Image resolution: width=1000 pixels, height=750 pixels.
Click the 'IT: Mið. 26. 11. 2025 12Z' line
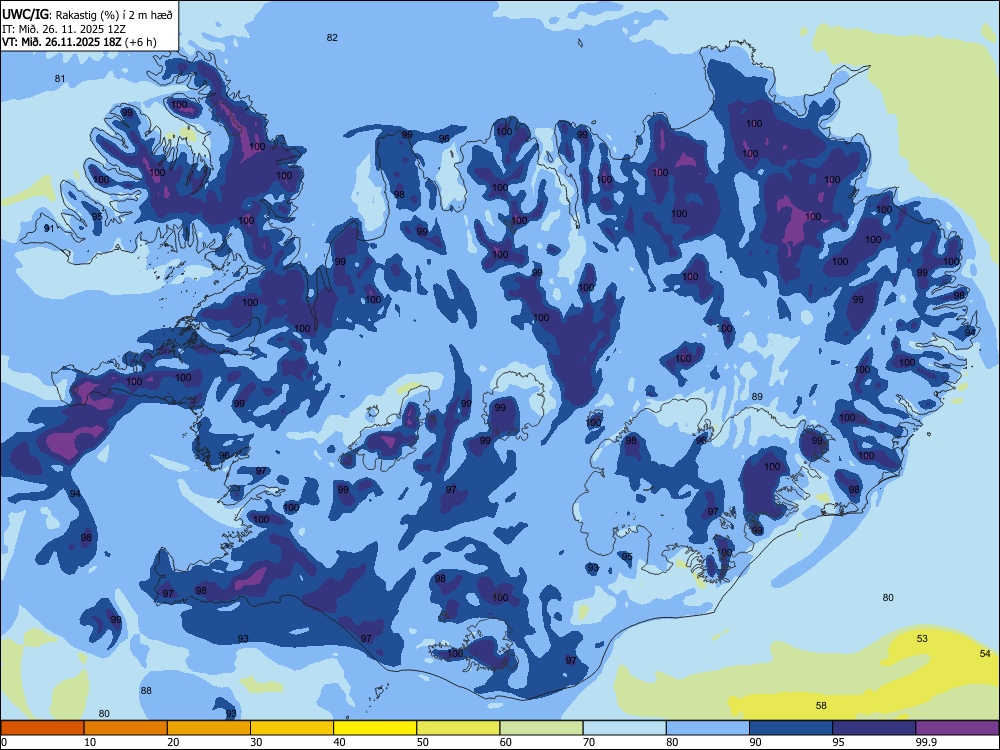(64, 29)
